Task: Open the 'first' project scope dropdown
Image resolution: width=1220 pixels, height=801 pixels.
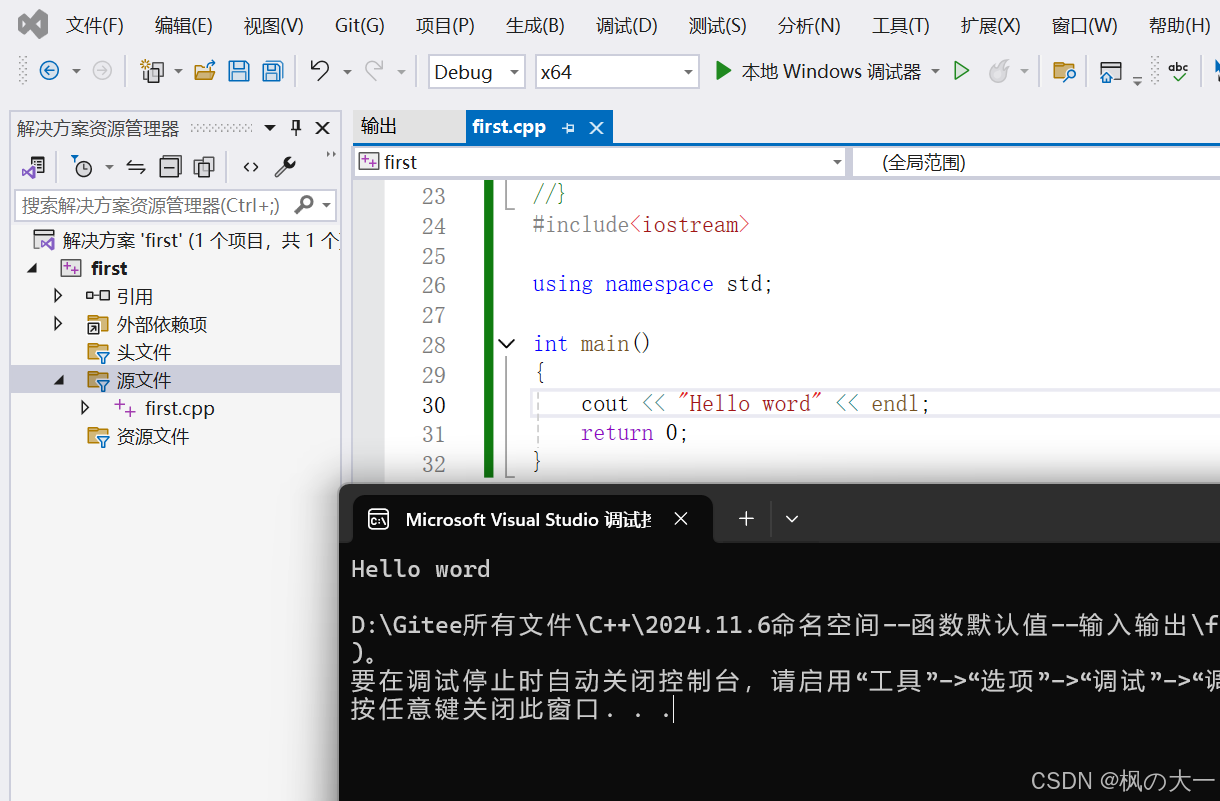Action: click(x=600, y=162)
